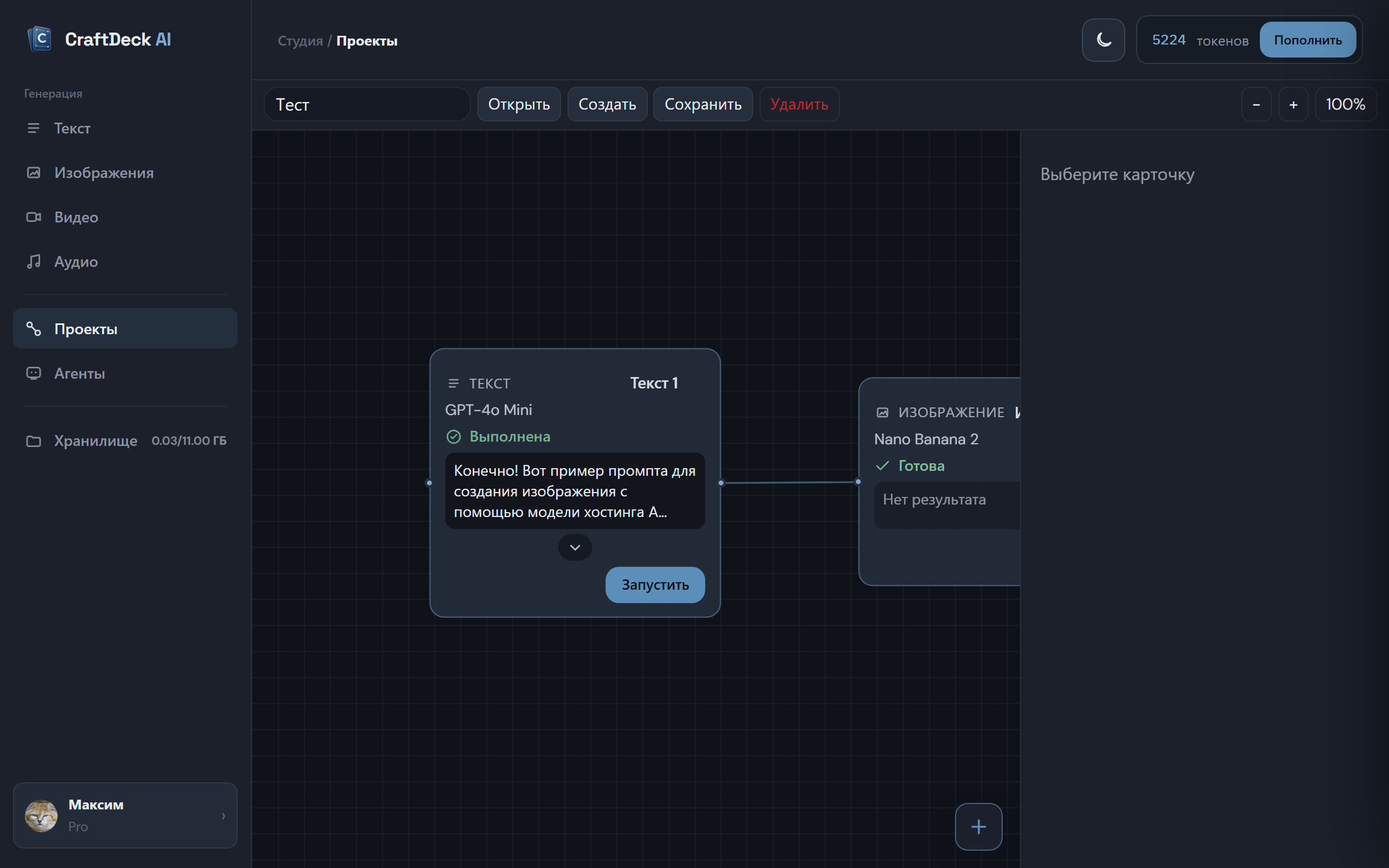This screenshot has width=1389, height=868.
Task: Run the text card with Запустить
Action: click(x=655, y=584)
